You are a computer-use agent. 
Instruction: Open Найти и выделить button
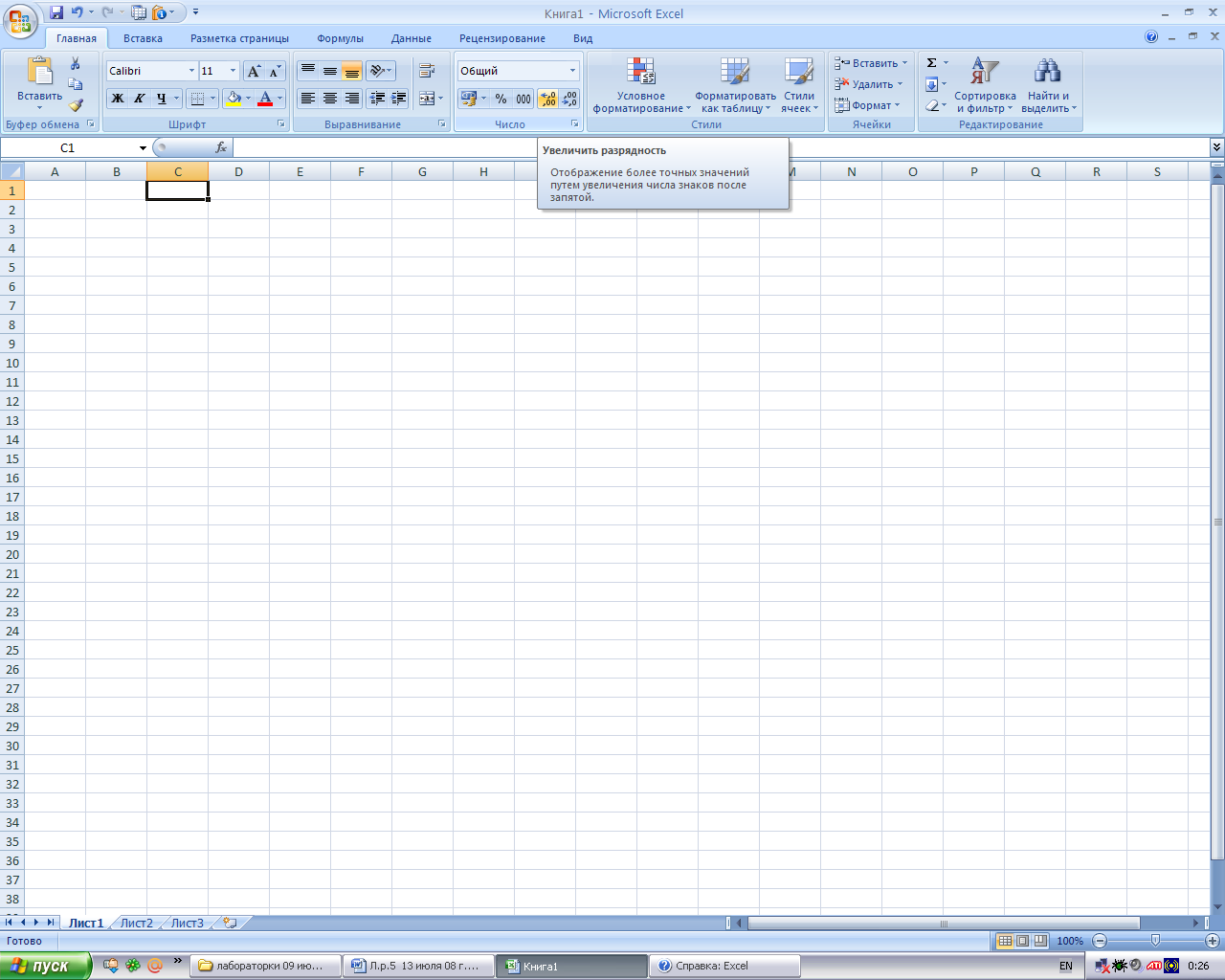1048,85
